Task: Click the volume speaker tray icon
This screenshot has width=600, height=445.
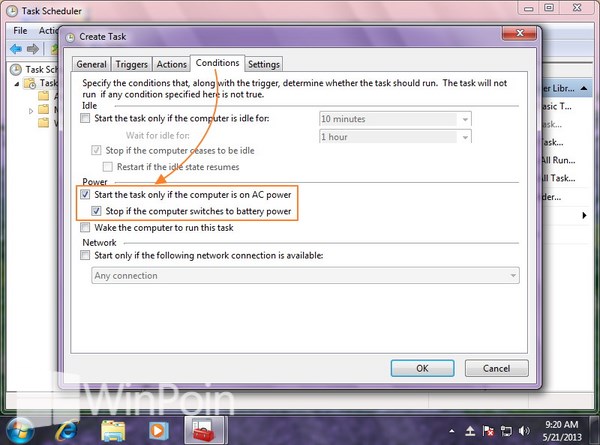Action: coord(524,431)
